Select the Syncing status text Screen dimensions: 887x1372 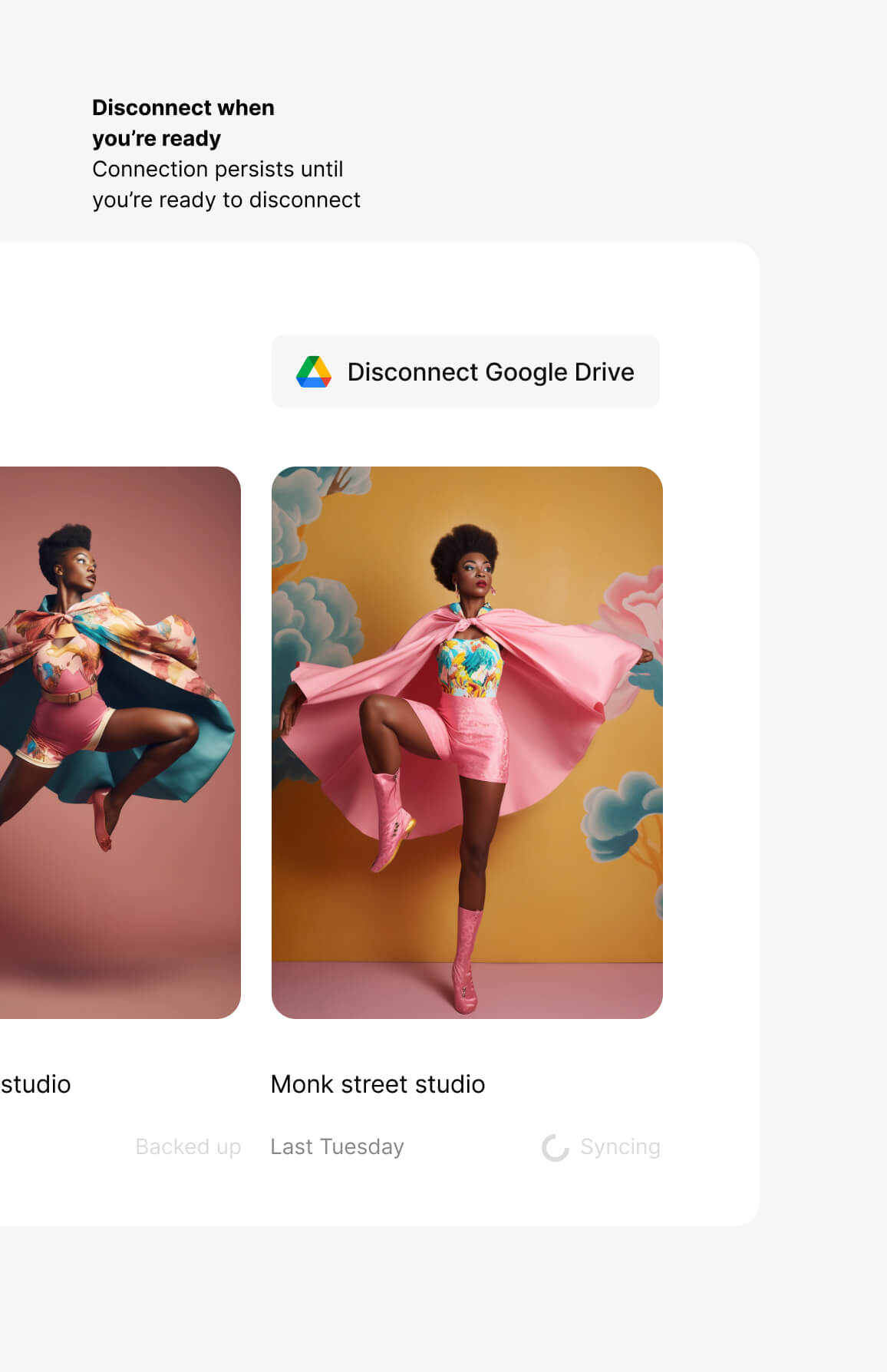[620, 1146]
